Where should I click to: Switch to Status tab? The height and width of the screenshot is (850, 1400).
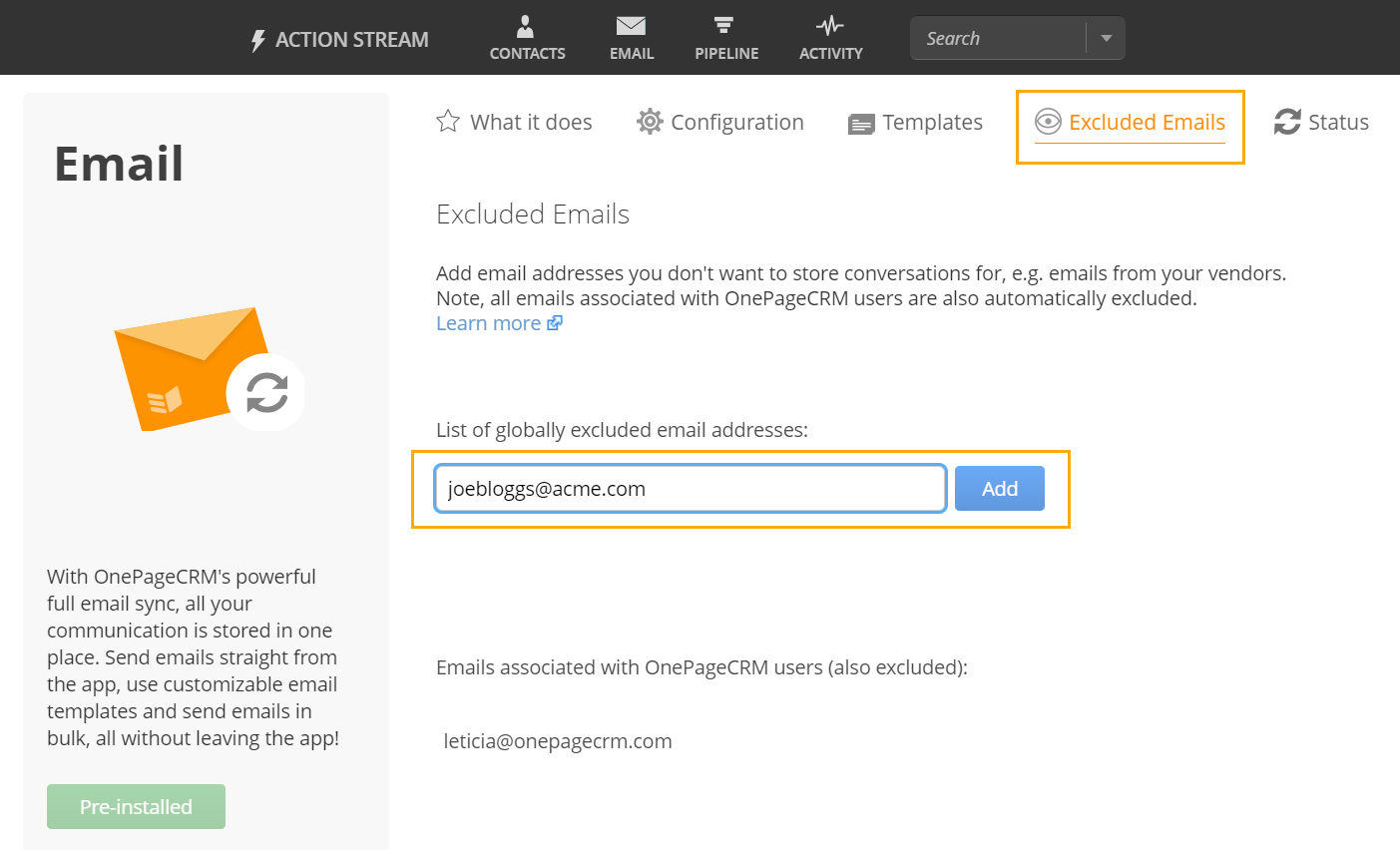click(1321, 122)
